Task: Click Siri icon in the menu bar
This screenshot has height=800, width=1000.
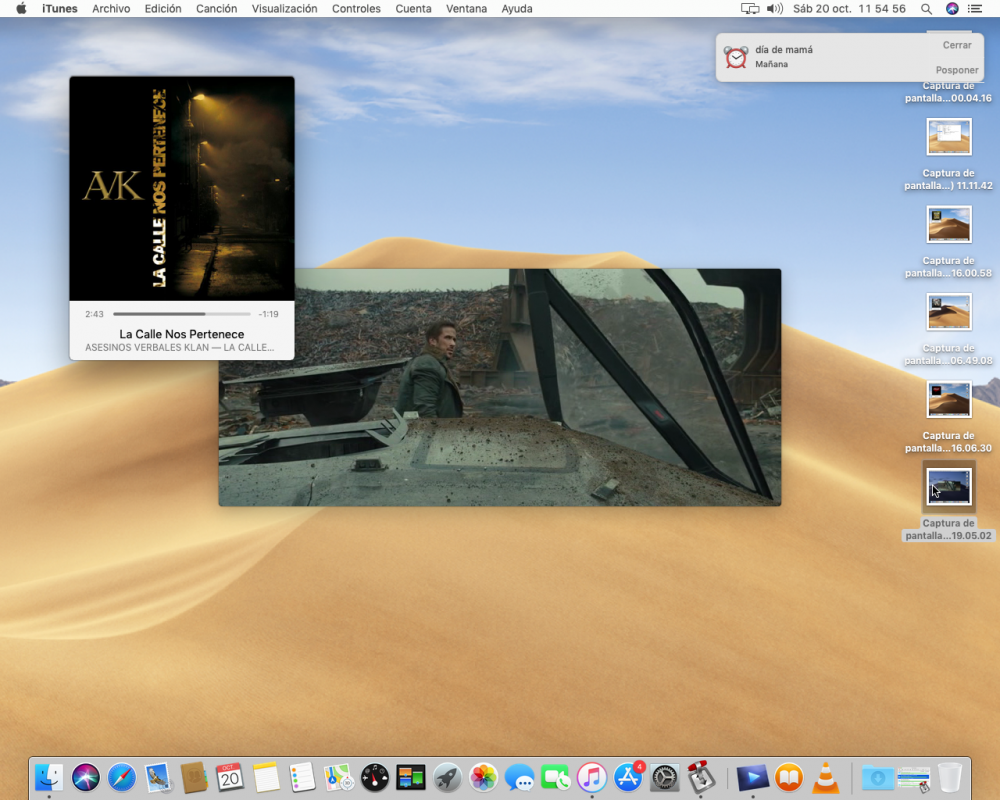Action: (952, 8)
